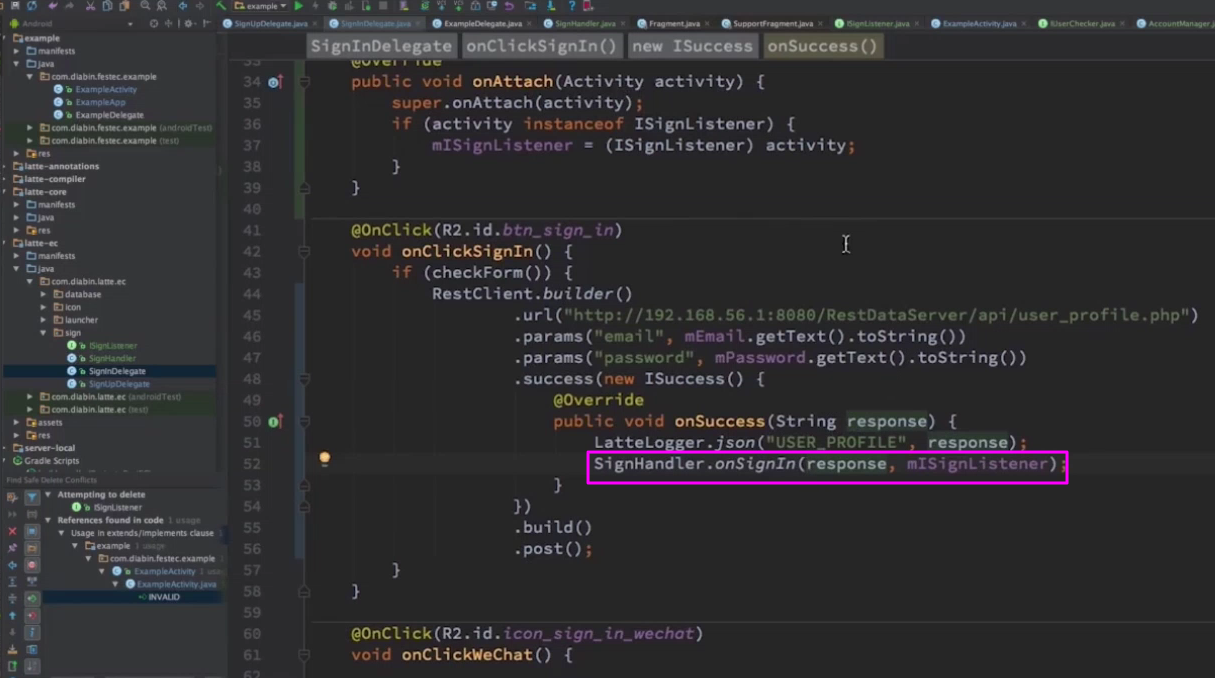This screenshot has height=678, width=1215.
Task: Click the rerun icon at top of Find panel
Action: 12,498
